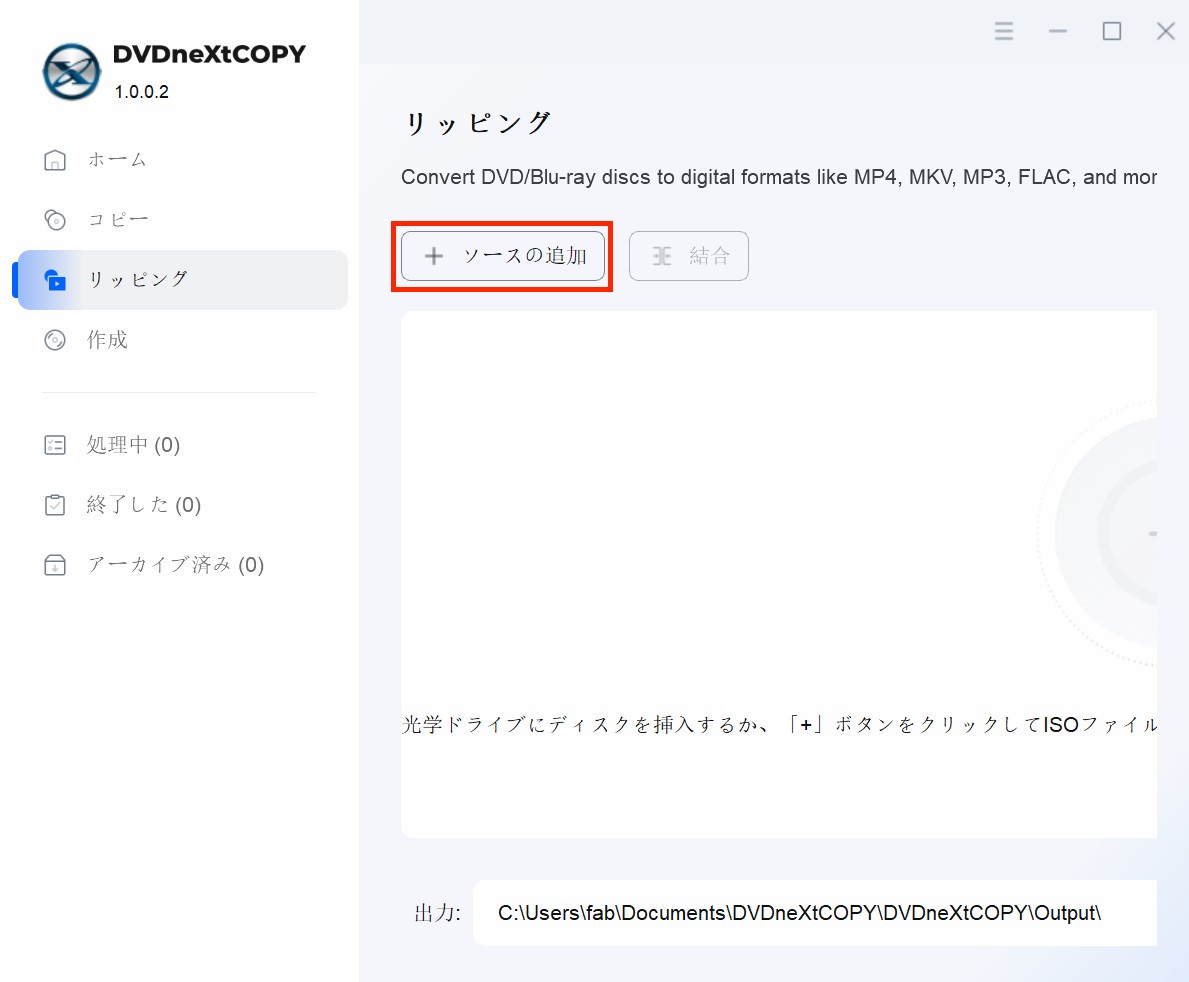Click the ripping icon in sidebar
This screenshot has height=982, width=1189.
(55, 280)
